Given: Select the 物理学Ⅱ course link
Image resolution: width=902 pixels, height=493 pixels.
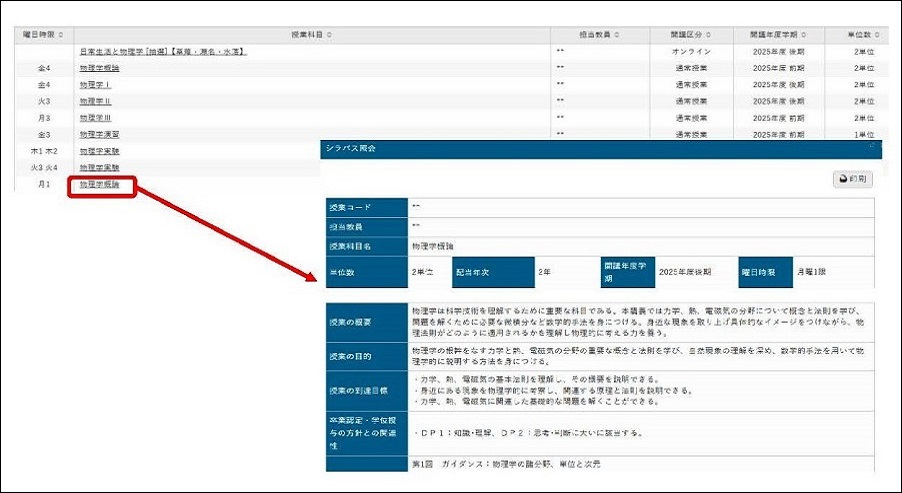Looking at the screenshot, I should click(x=95, y=101).
